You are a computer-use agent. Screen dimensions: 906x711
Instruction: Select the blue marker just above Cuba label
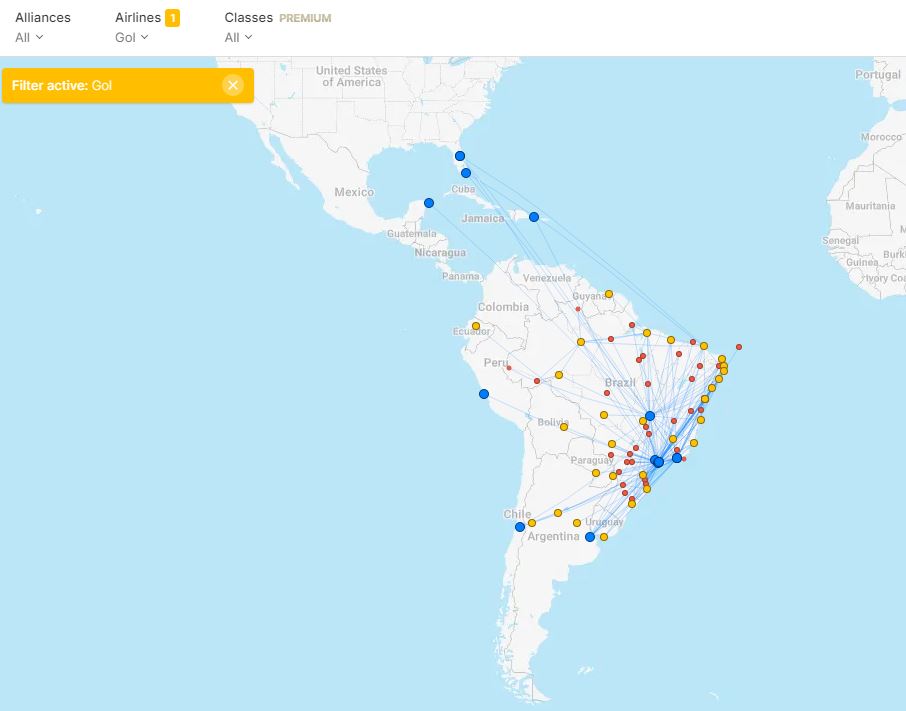[x=466, y=173]
